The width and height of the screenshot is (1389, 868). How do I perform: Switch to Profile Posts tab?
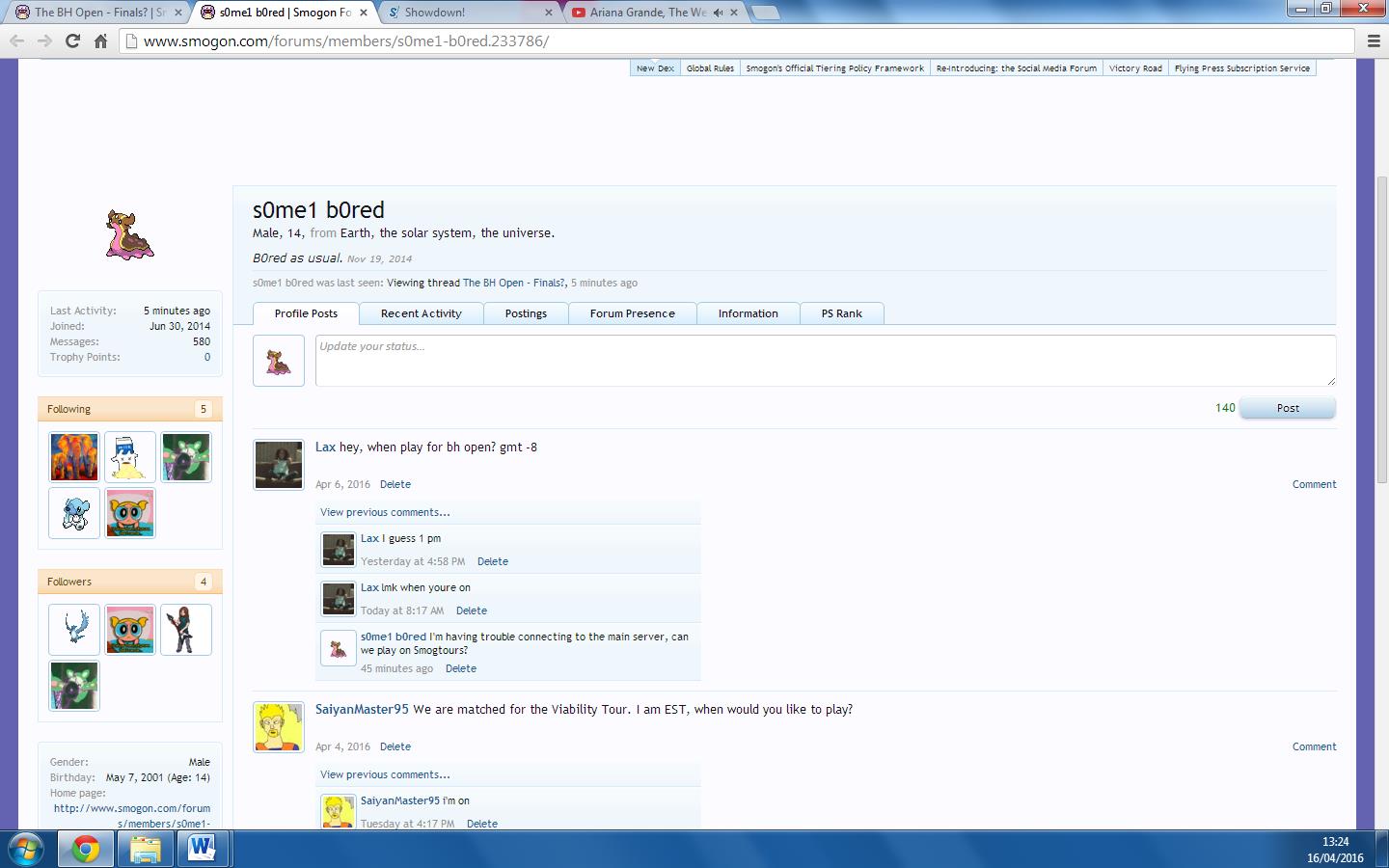point(306,313)
